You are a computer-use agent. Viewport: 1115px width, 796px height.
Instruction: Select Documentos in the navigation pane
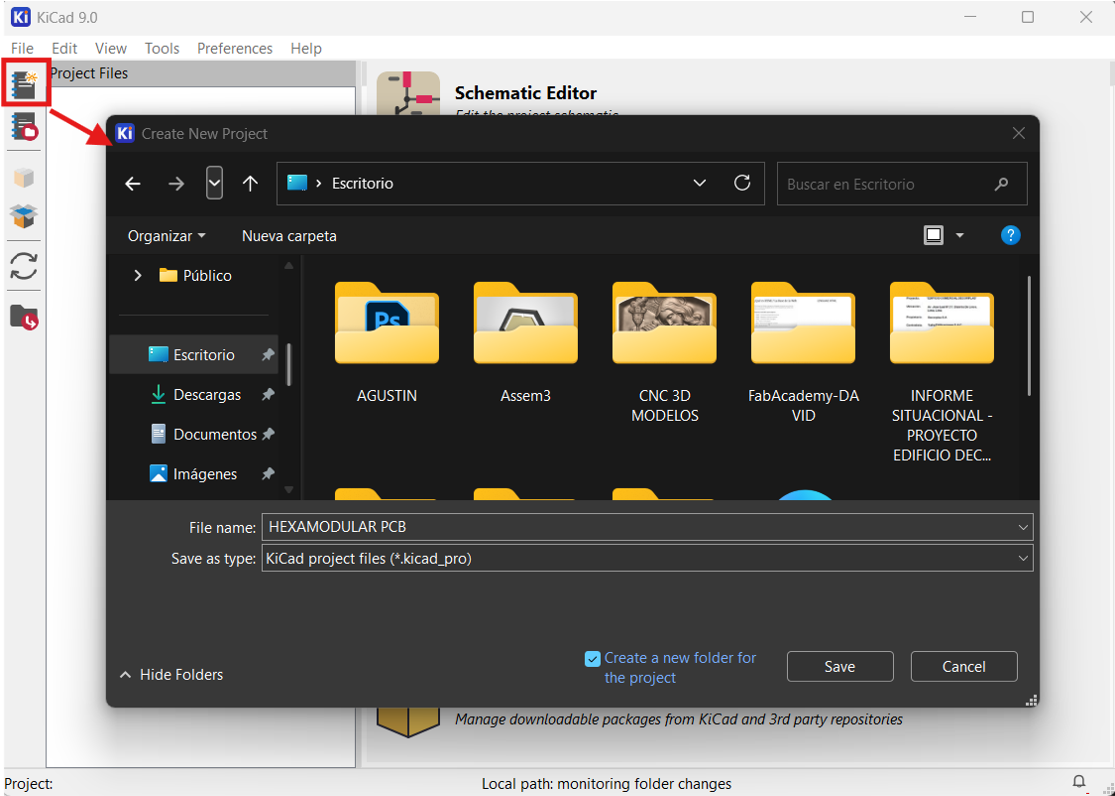pos(193,434)
